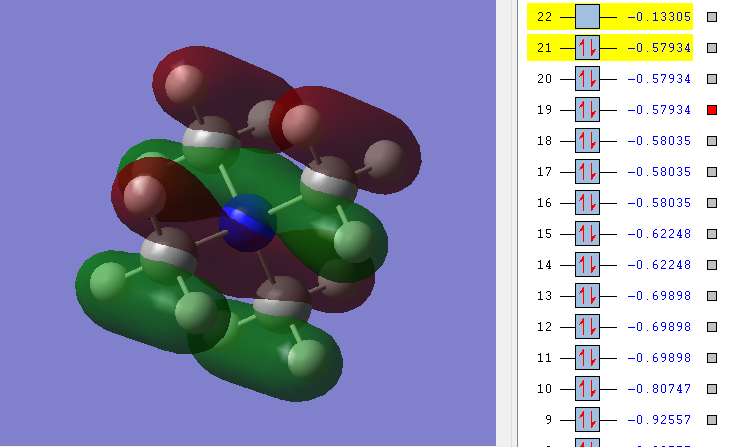
Task: Tick the surface checkbox for orbital 16
Action: click(x=712, y=203)
